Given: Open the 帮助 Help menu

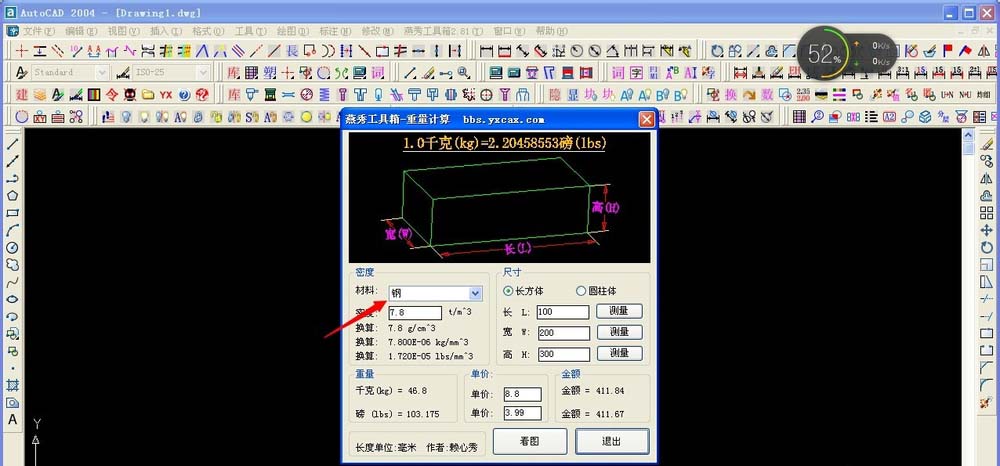Looking at the screenshot, I should click(552, 31).
